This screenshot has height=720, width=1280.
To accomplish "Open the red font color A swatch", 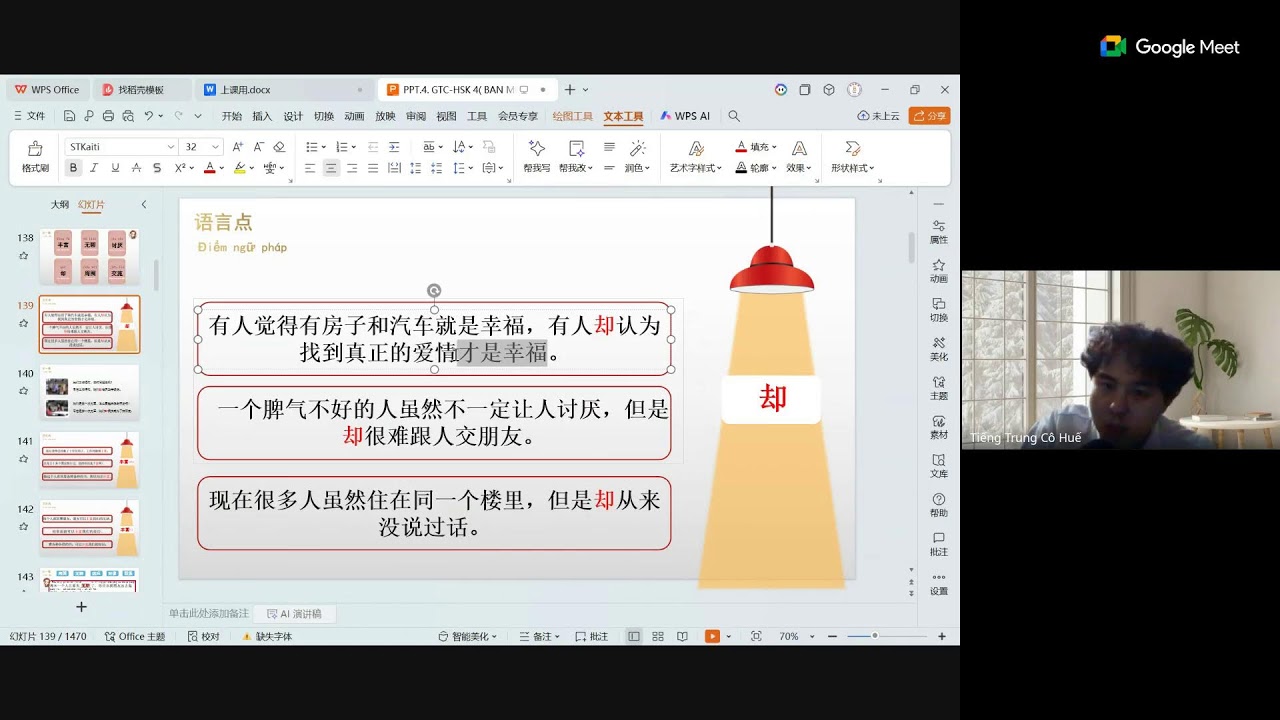I will (x=209, y=168).
